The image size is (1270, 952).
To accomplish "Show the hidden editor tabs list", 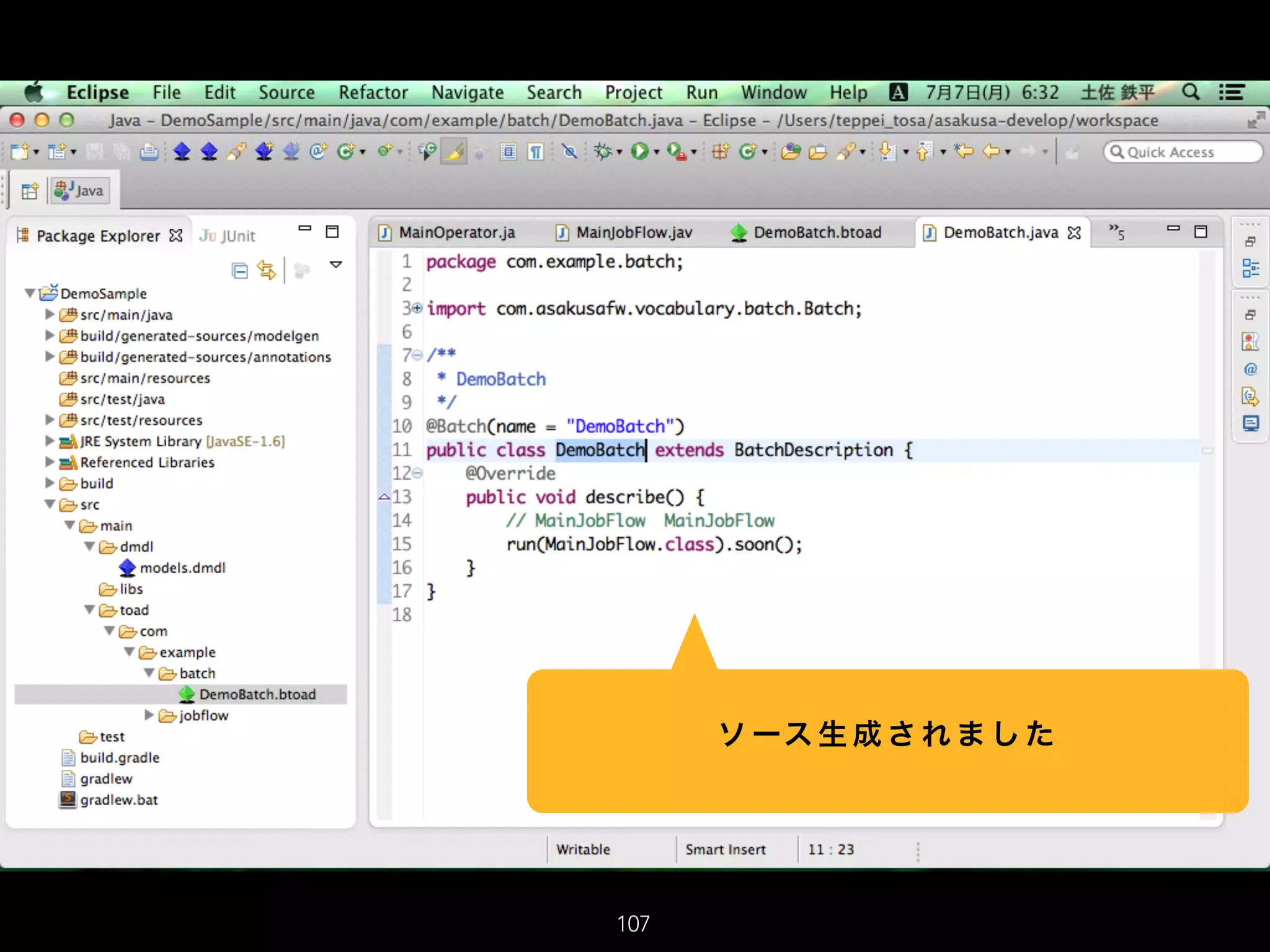I will point(1117,232).
